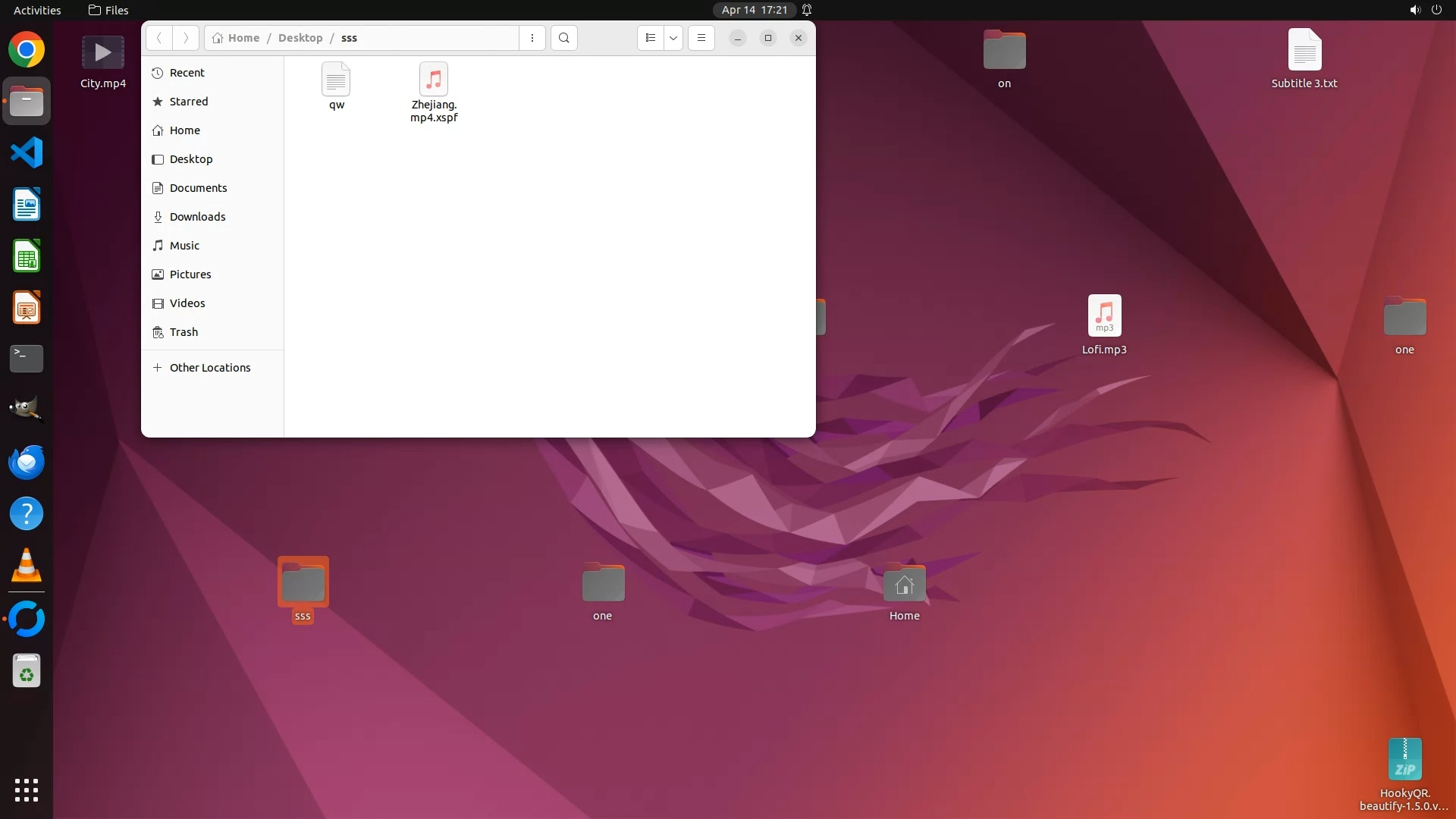Select the Zhejiang.mp4.xspf playlist file

pyautogui.click(x=434, y=92)
